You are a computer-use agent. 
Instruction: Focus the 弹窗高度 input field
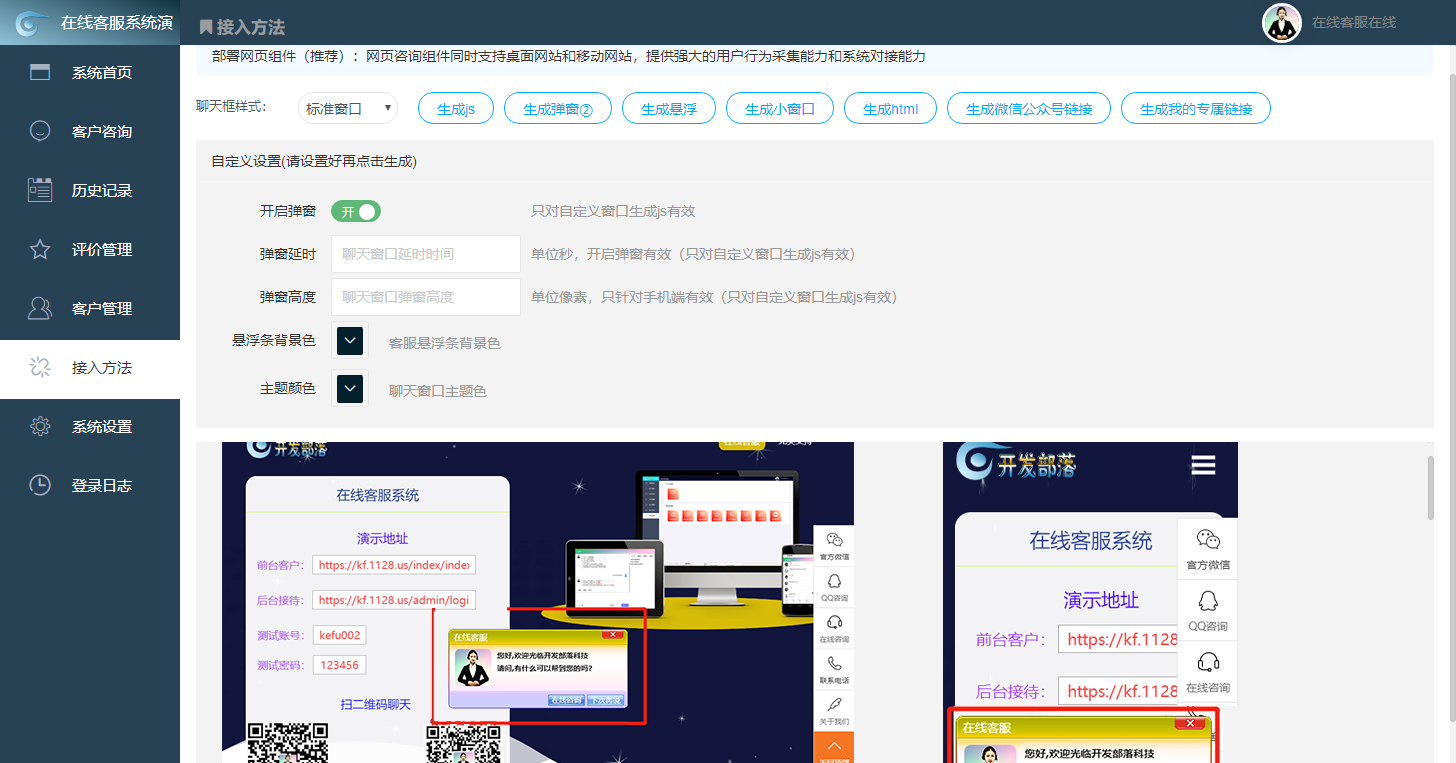click(426, 297)
